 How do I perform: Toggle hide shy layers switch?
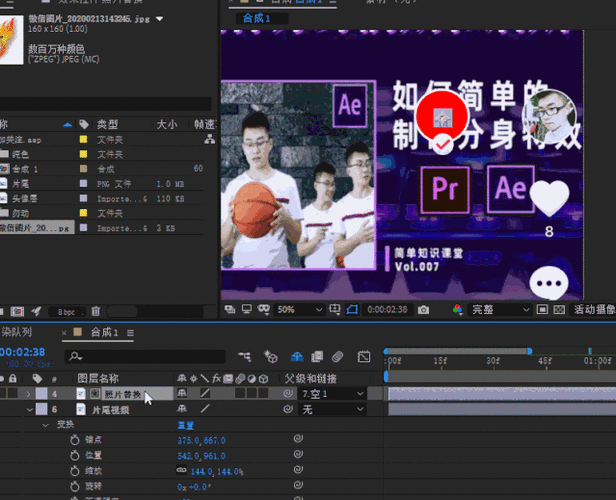[x=297, y=356]
